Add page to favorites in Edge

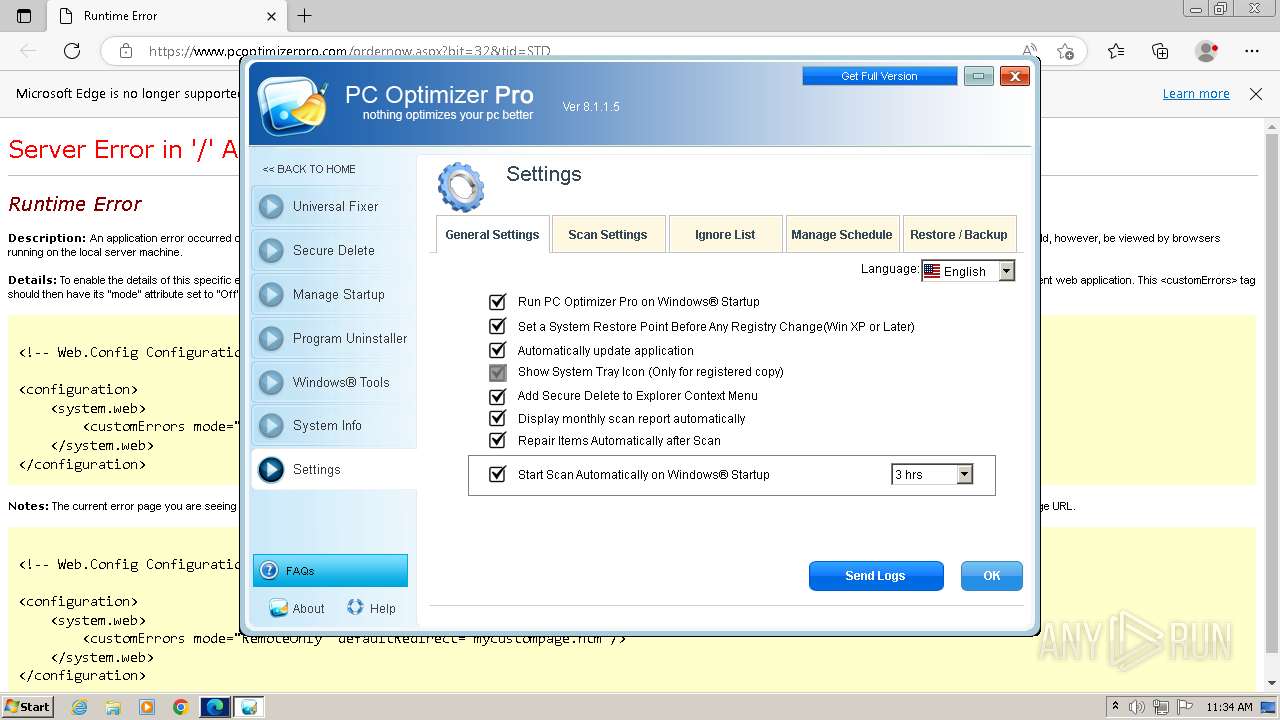point(1065,51)
